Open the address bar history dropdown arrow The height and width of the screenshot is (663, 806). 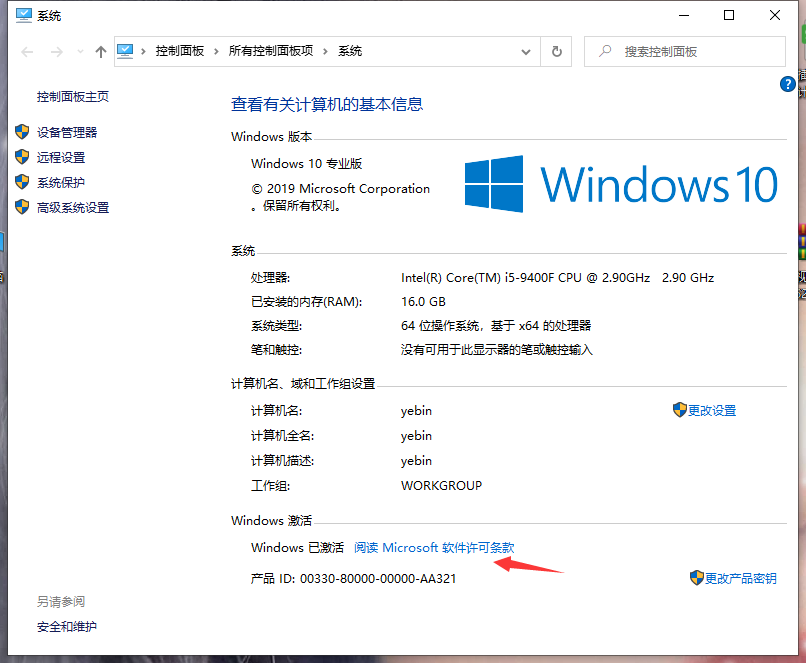point(525,51)
